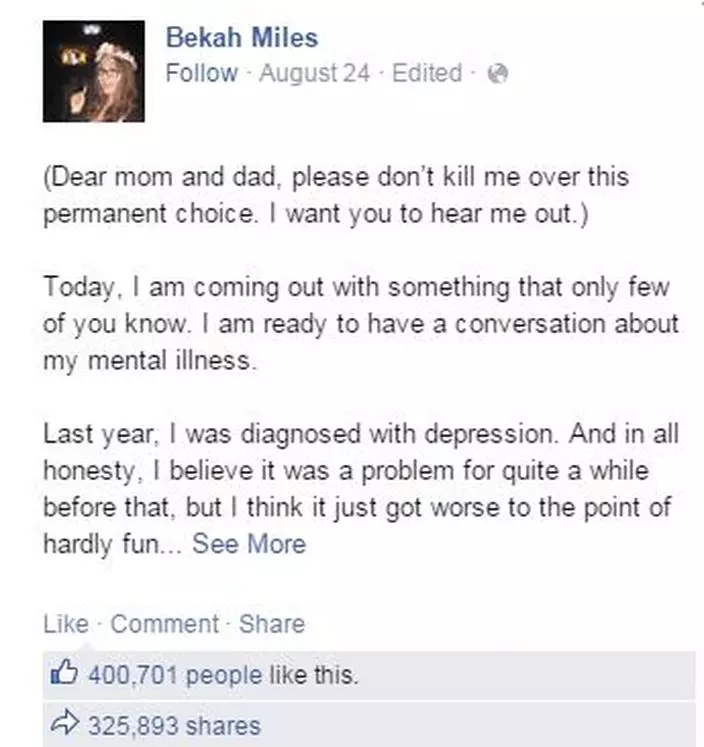
Task: Open the August 24 post timestamp
Action: tap(314, 73)
